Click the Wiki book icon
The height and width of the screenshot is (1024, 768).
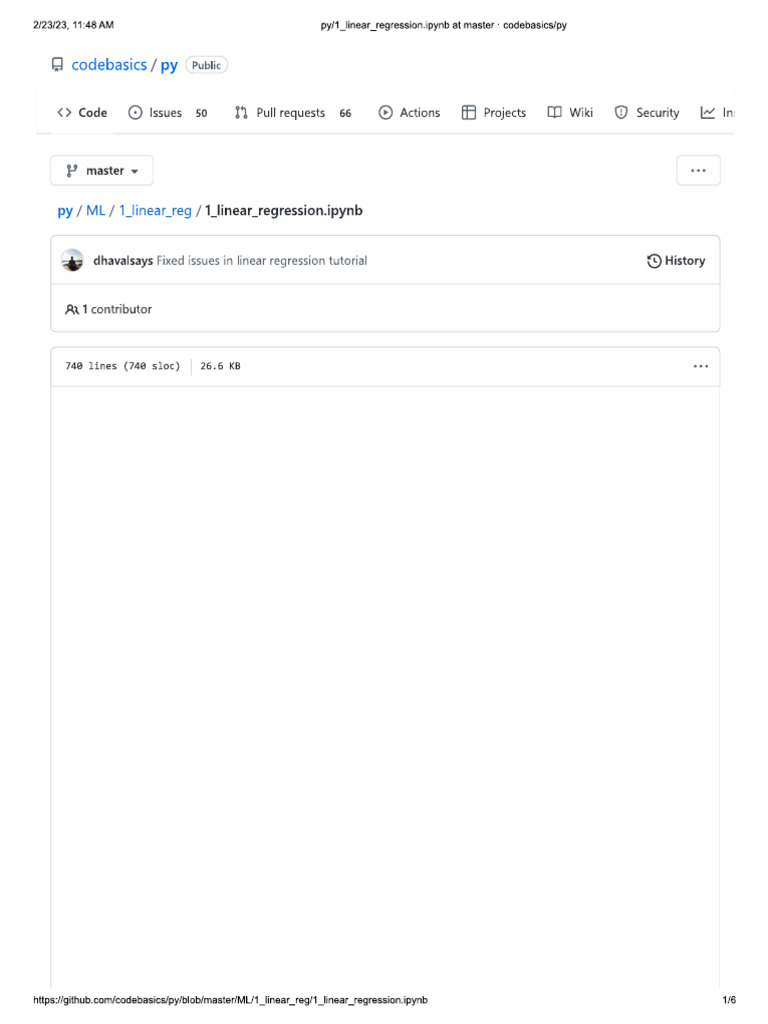(x=554, y=113)
